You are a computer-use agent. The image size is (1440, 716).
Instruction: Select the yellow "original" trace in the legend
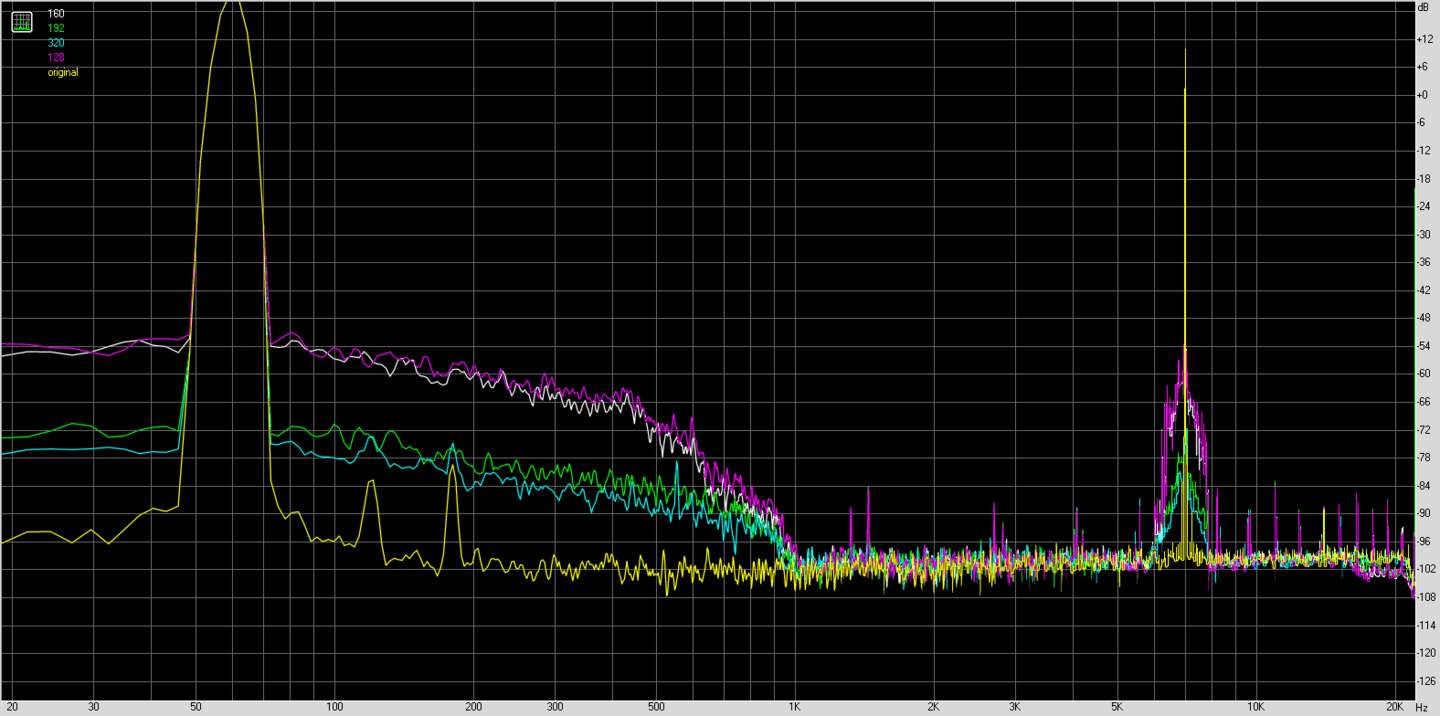click(63, 72)
